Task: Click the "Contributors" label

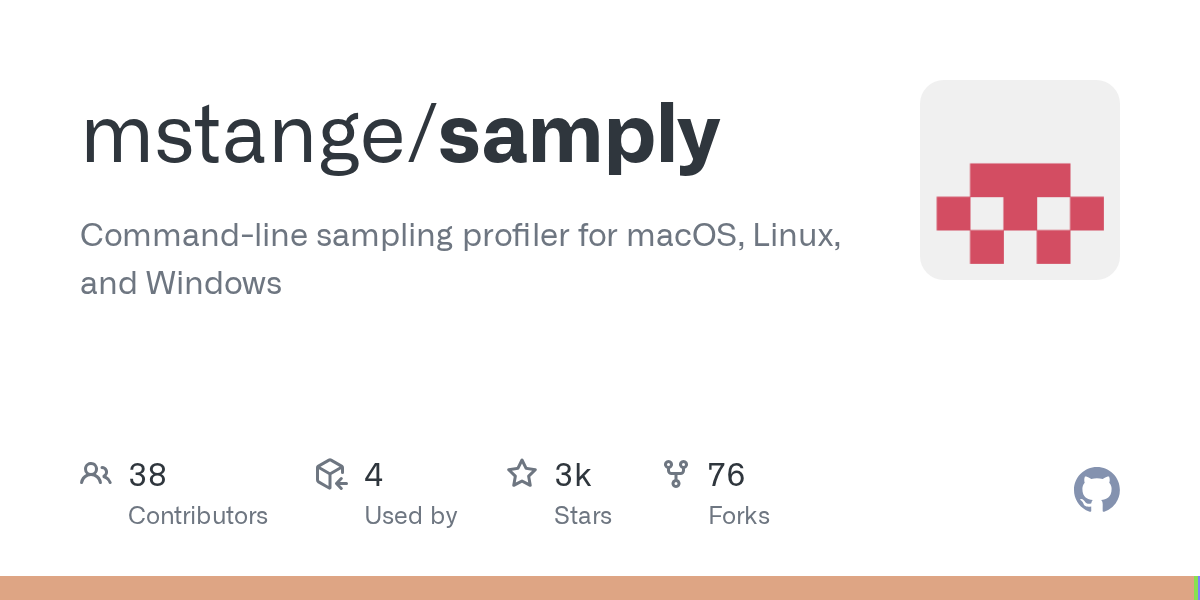Action: (x=198, y=516)
